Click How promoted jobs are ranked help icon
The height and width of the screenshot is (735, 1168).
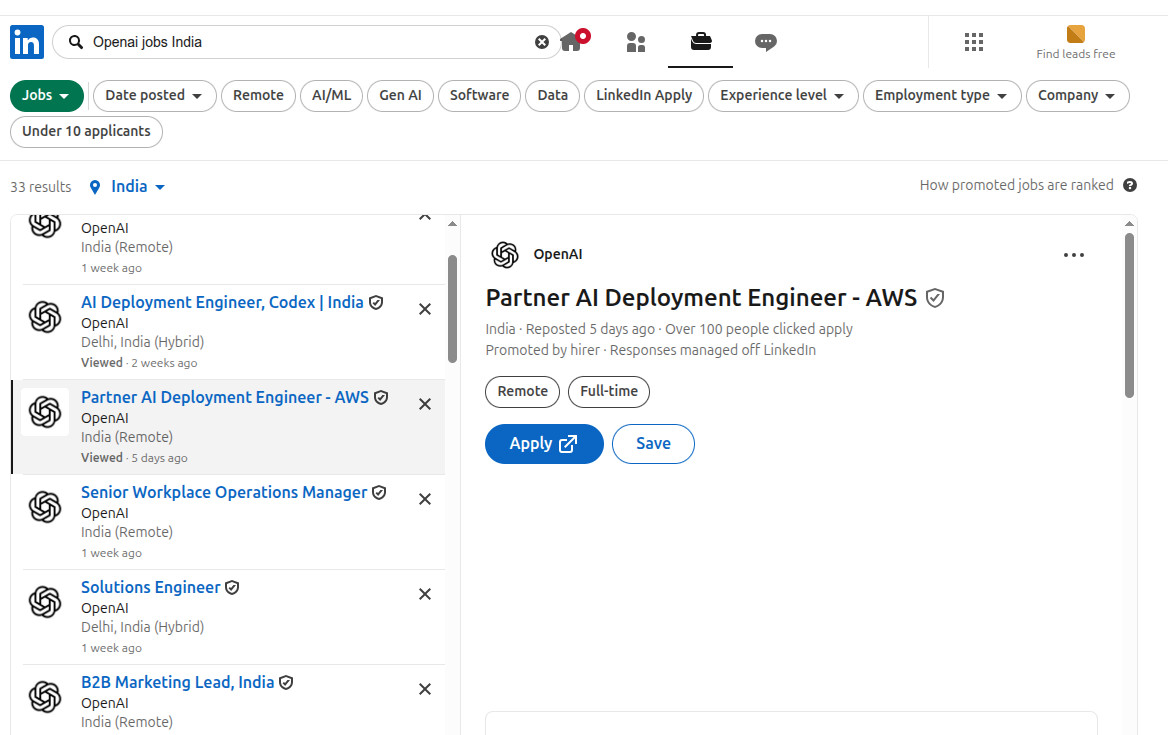[x=1129, y=185]
